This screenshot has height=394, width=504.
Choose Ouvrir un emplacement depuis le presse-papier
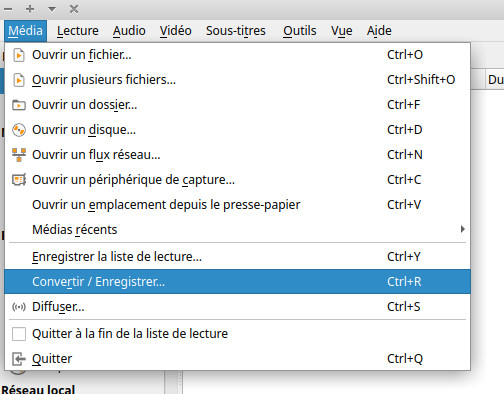[237, 205]
